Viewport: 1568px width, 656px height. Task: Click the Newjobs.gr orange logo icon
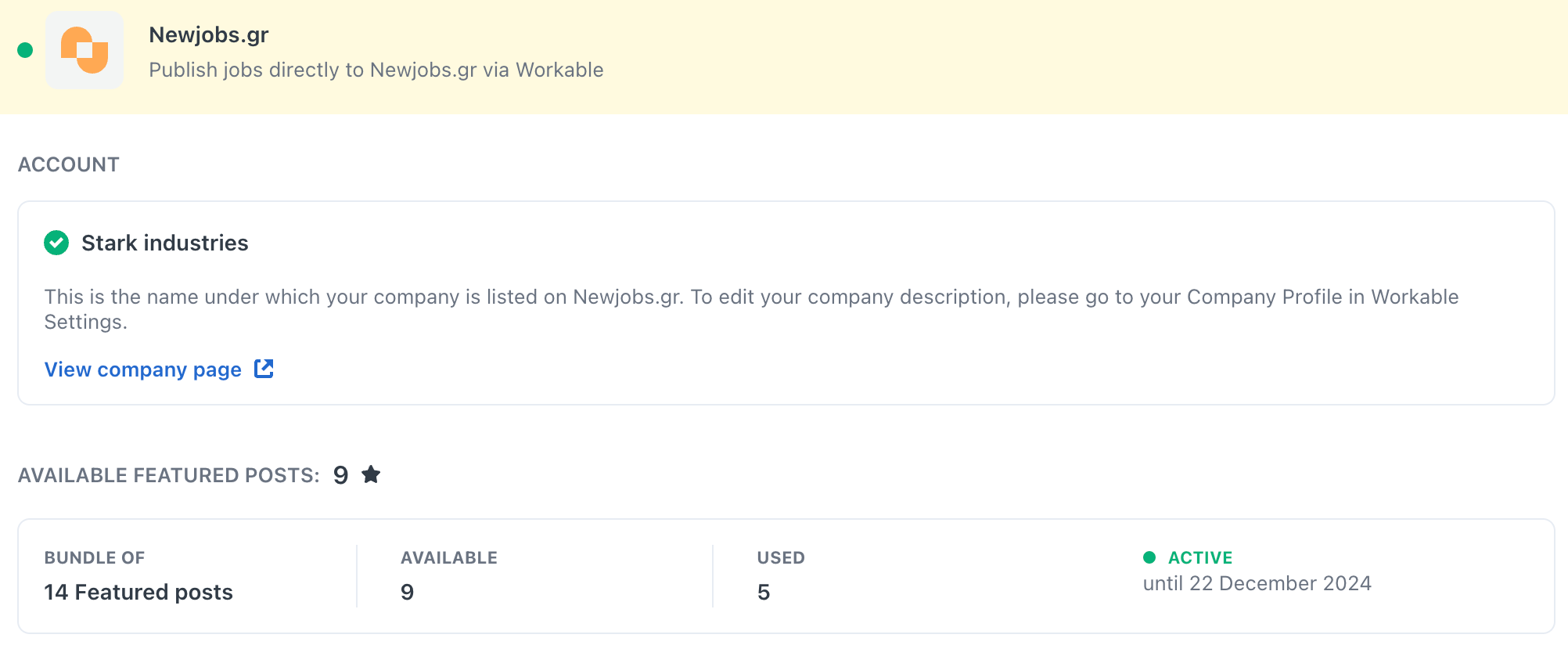point(85,50)
